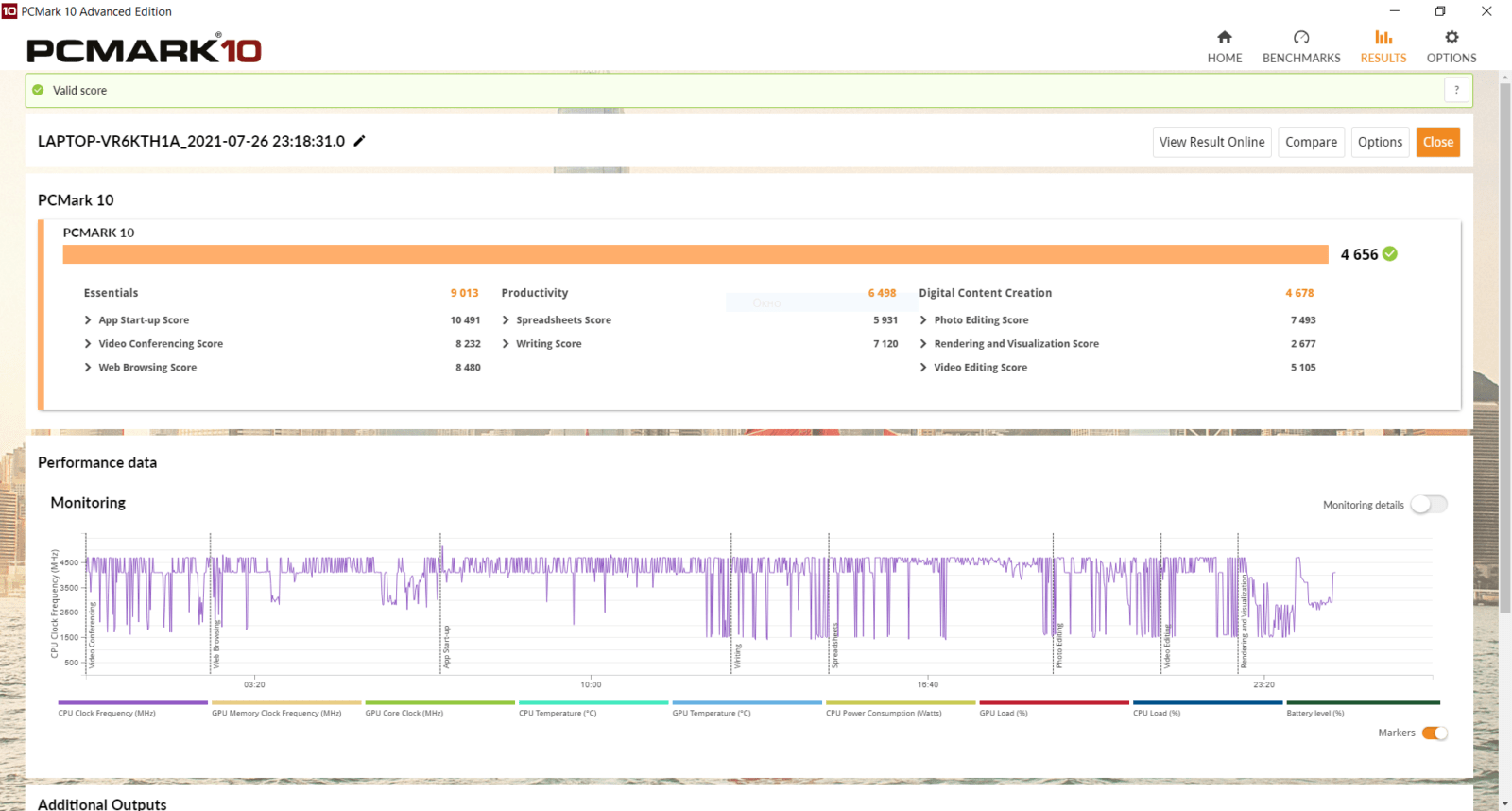Click the question mark help button
The image size is (1512, 811).
click(x=1456, y=90)
